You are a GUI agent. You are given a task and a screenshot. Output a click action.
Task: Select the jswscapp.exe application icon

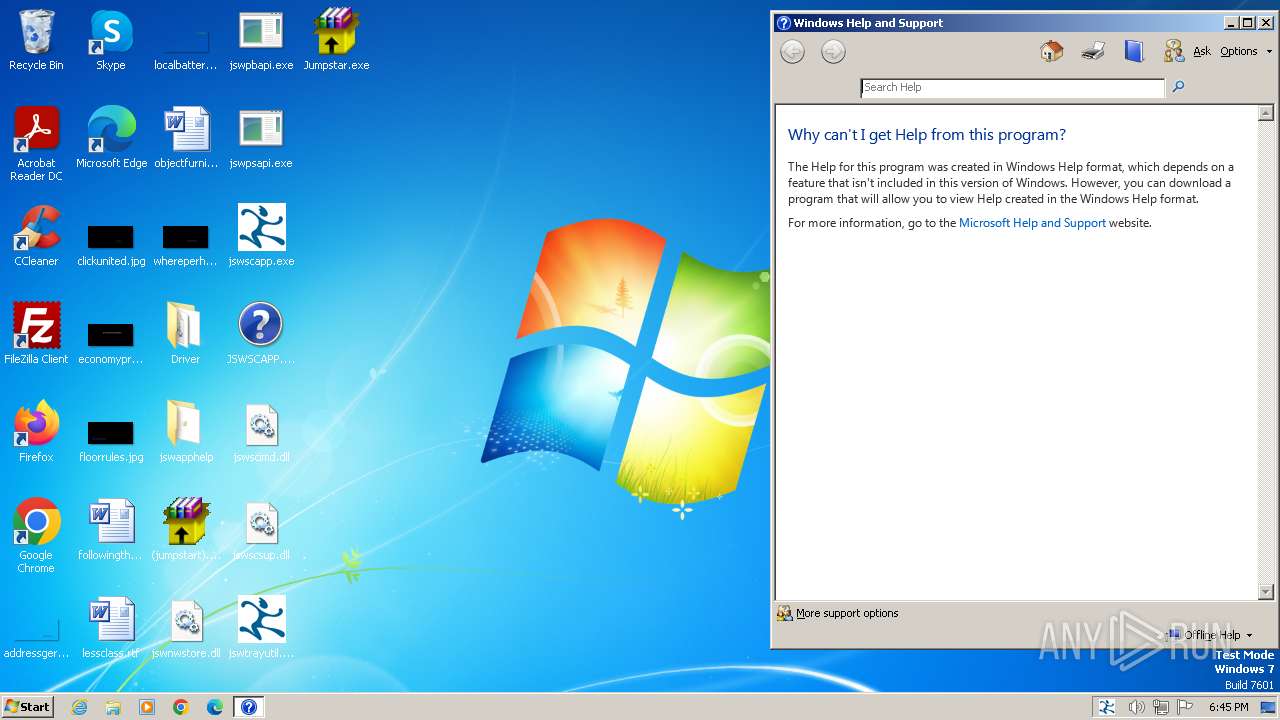261,236
